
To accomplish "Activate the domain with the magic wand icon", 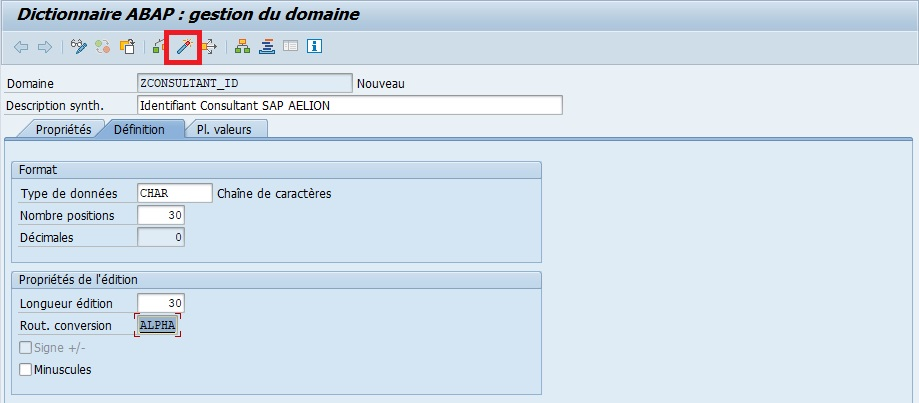I will 183,47.
